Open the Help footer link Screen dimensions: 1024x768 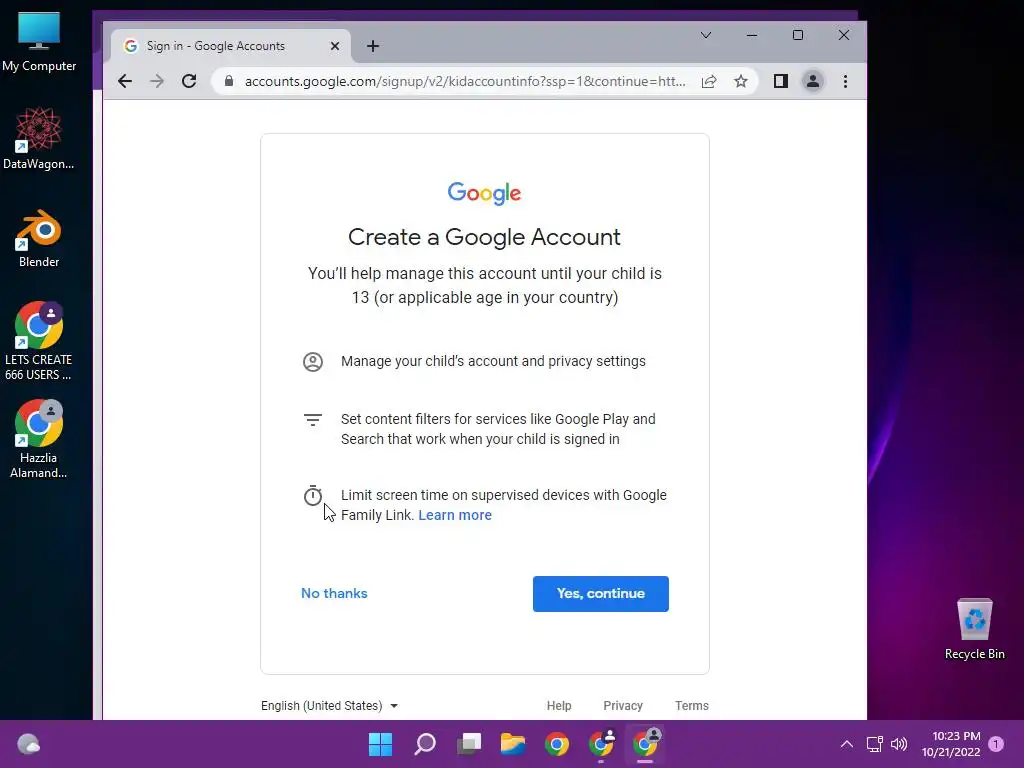559,705
